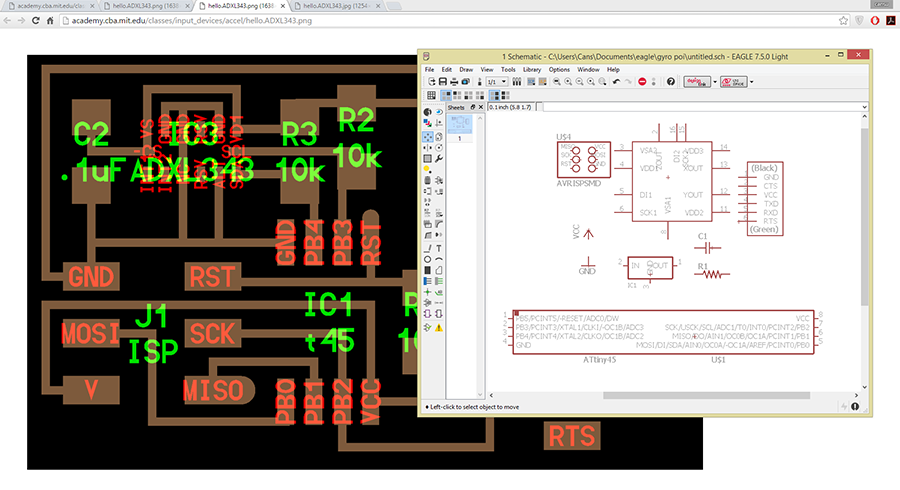
Task: Click the CAM processor icon
Action: click(x=465, y=81)
